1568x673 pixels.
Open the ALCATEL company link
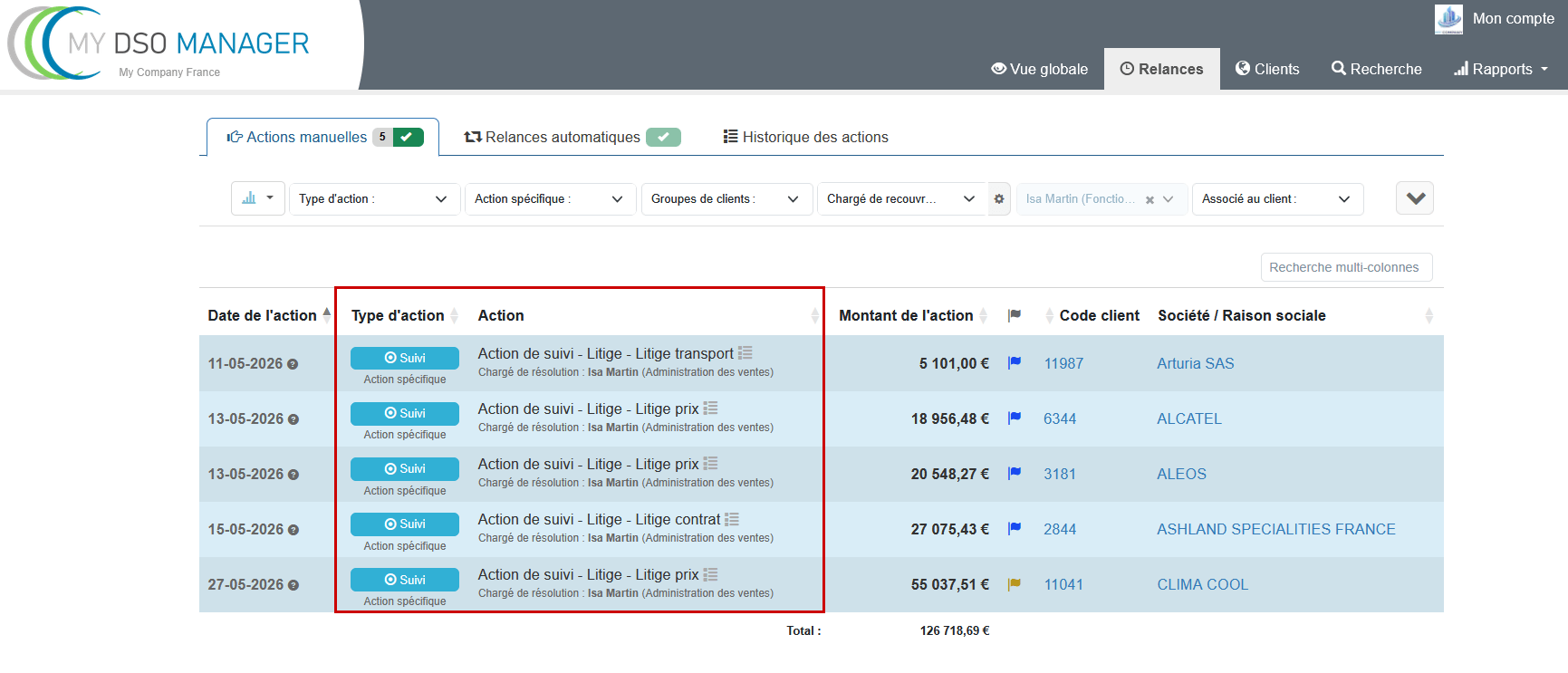(x=1189, y=418)
